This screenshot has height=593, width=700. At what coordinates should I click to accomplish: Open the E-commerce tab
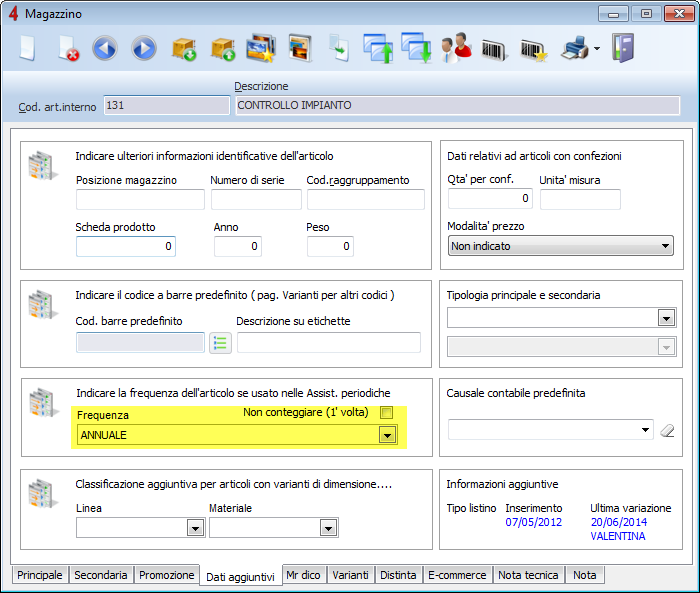(x=457, y=575)
